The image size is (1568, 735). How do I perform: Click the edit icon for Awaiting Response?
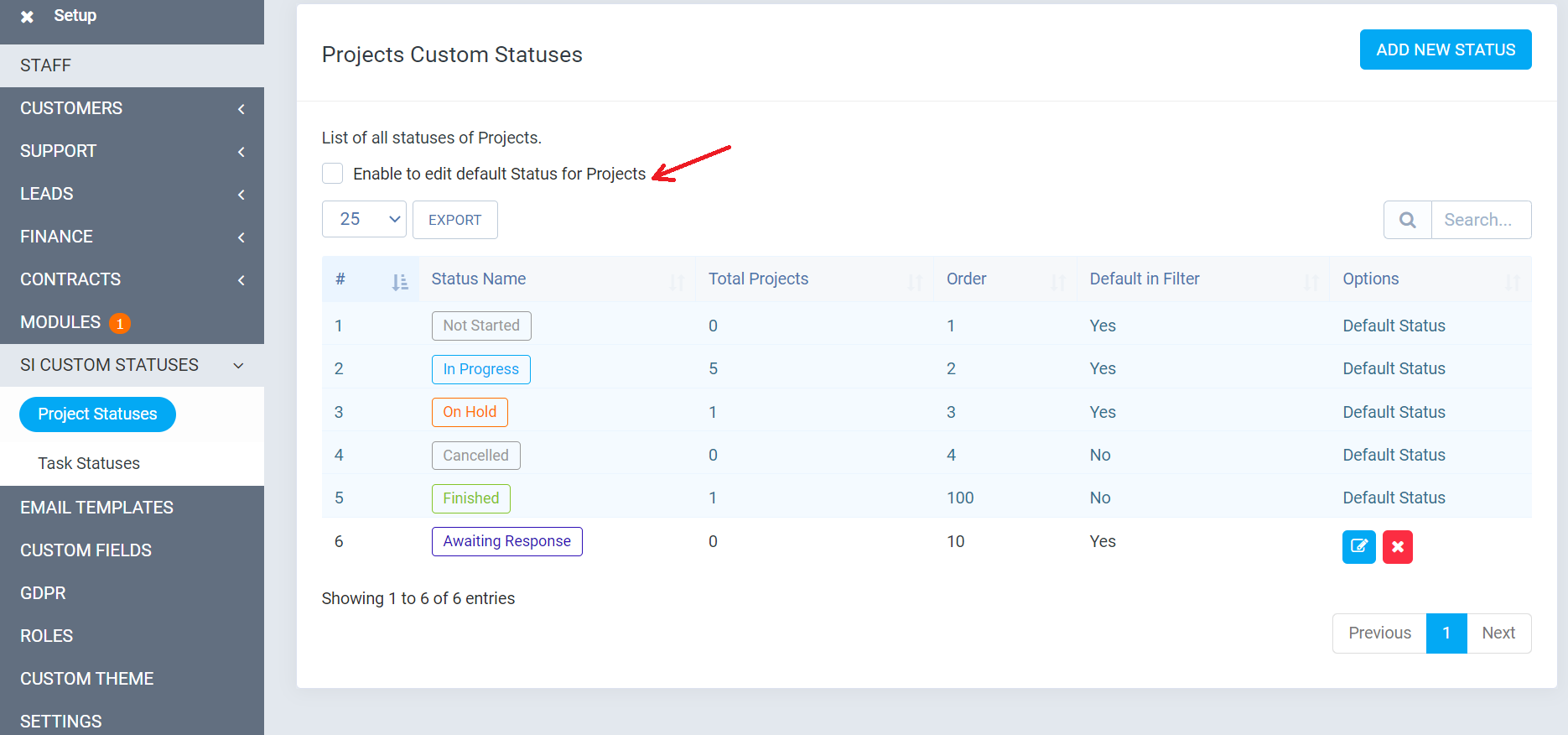click(x=1358, y=547)
